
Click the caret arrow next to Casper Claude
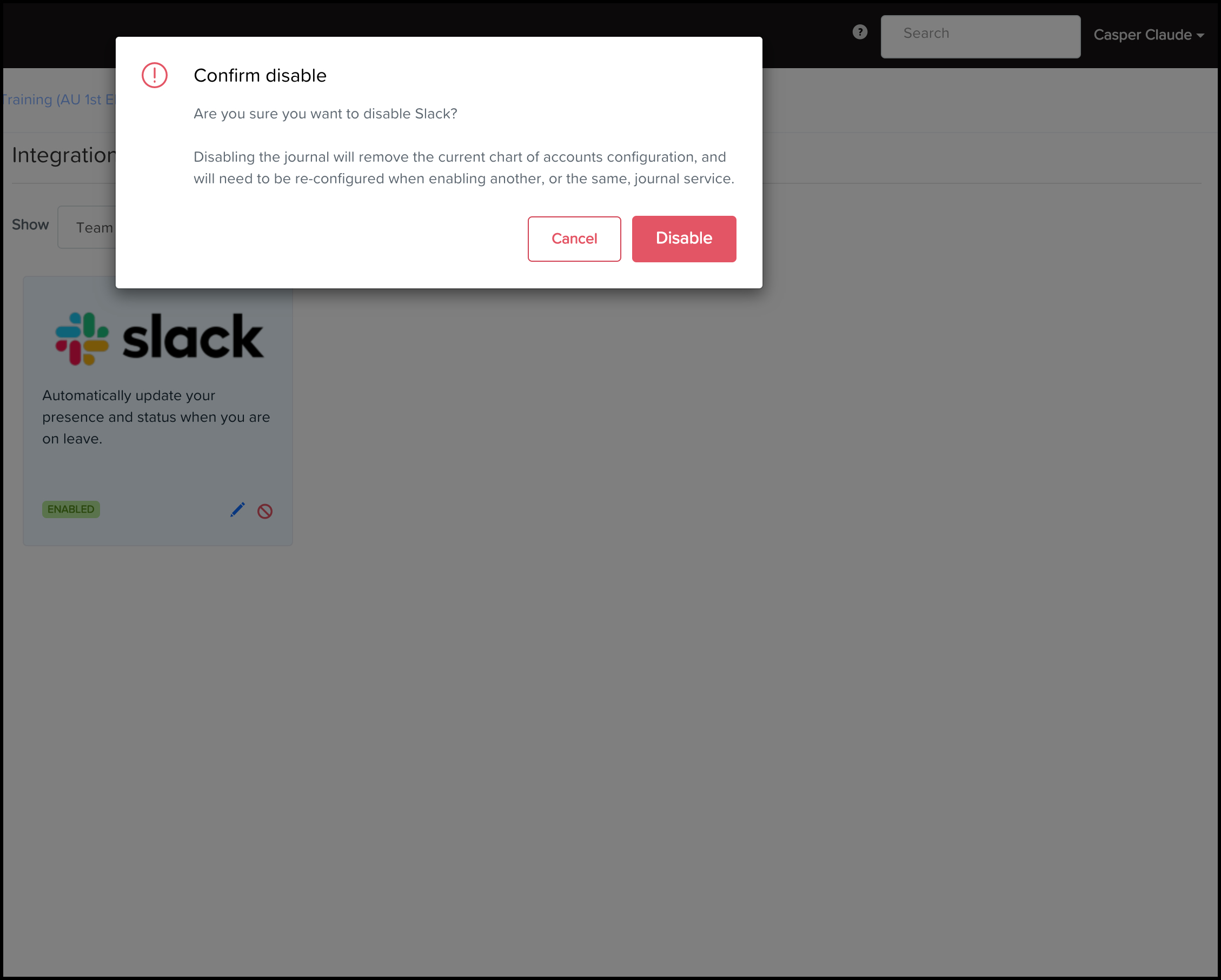pyautogui.click(x=1200, y=36)
